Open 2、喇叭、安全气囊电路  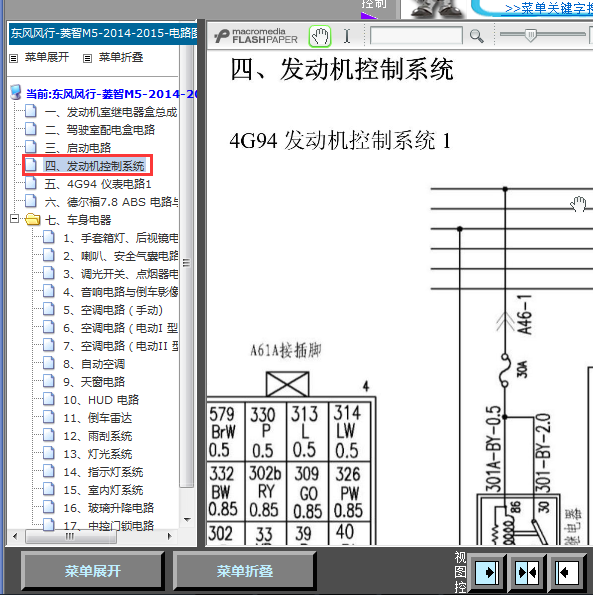[x=121, y=256]
